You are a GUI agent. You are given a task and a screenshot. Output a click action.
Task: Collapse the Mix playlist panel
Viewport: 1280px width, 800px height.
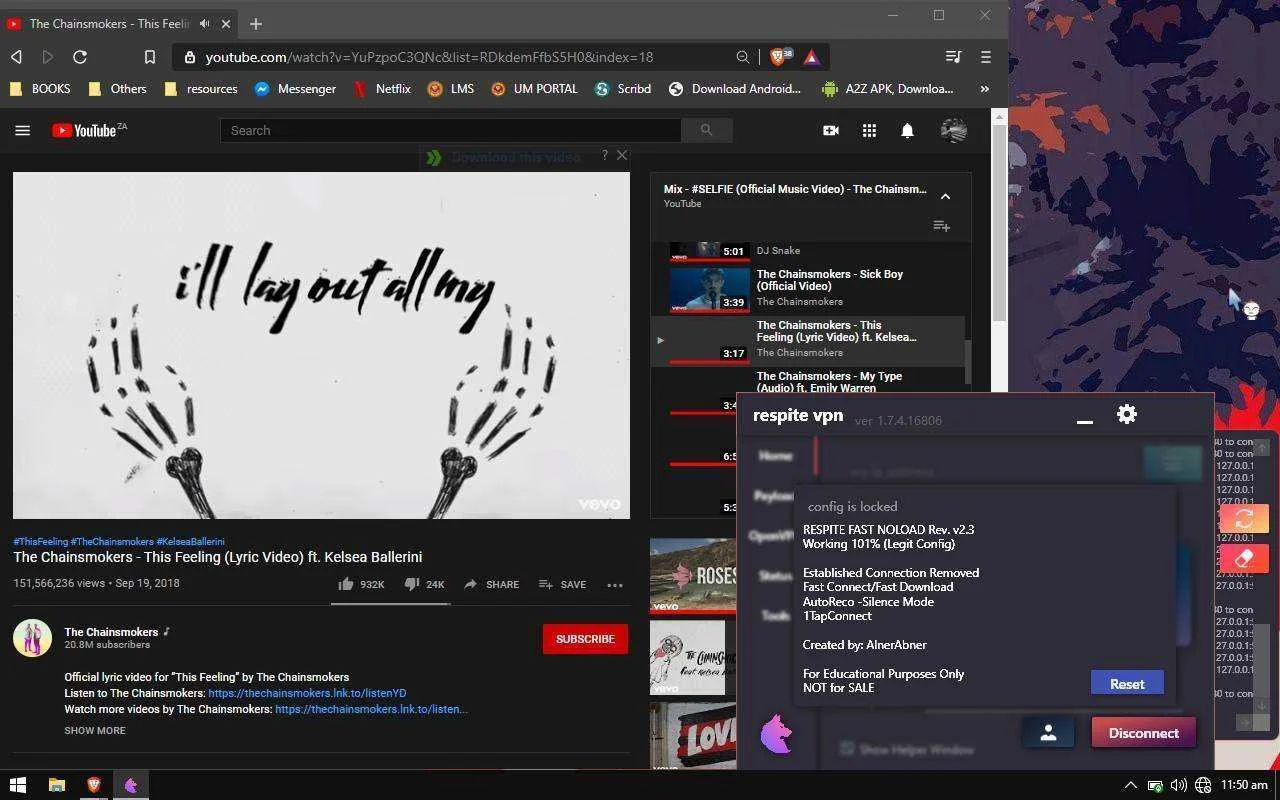tap(945, 196)
